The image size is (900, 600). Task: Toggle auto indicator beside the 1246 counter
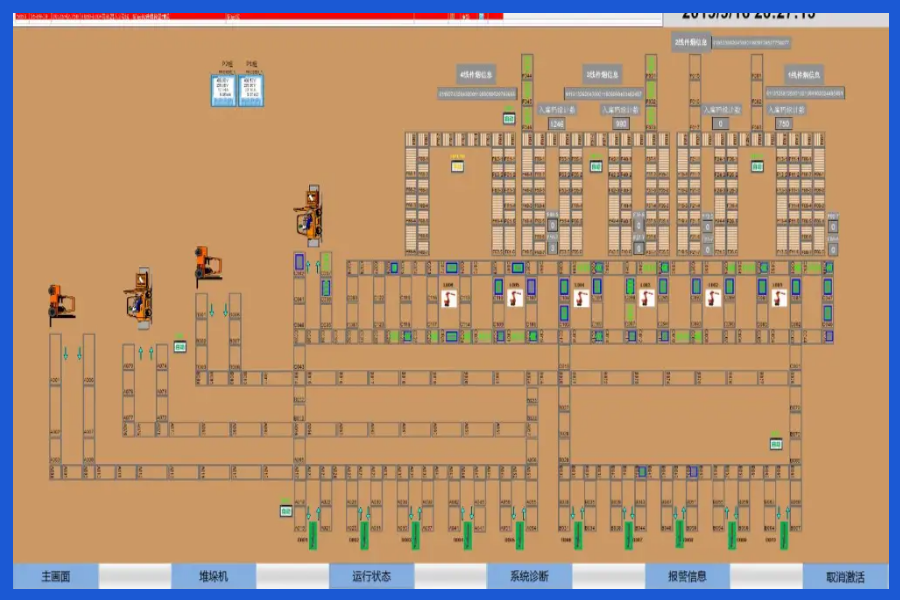tap(509, 118)
